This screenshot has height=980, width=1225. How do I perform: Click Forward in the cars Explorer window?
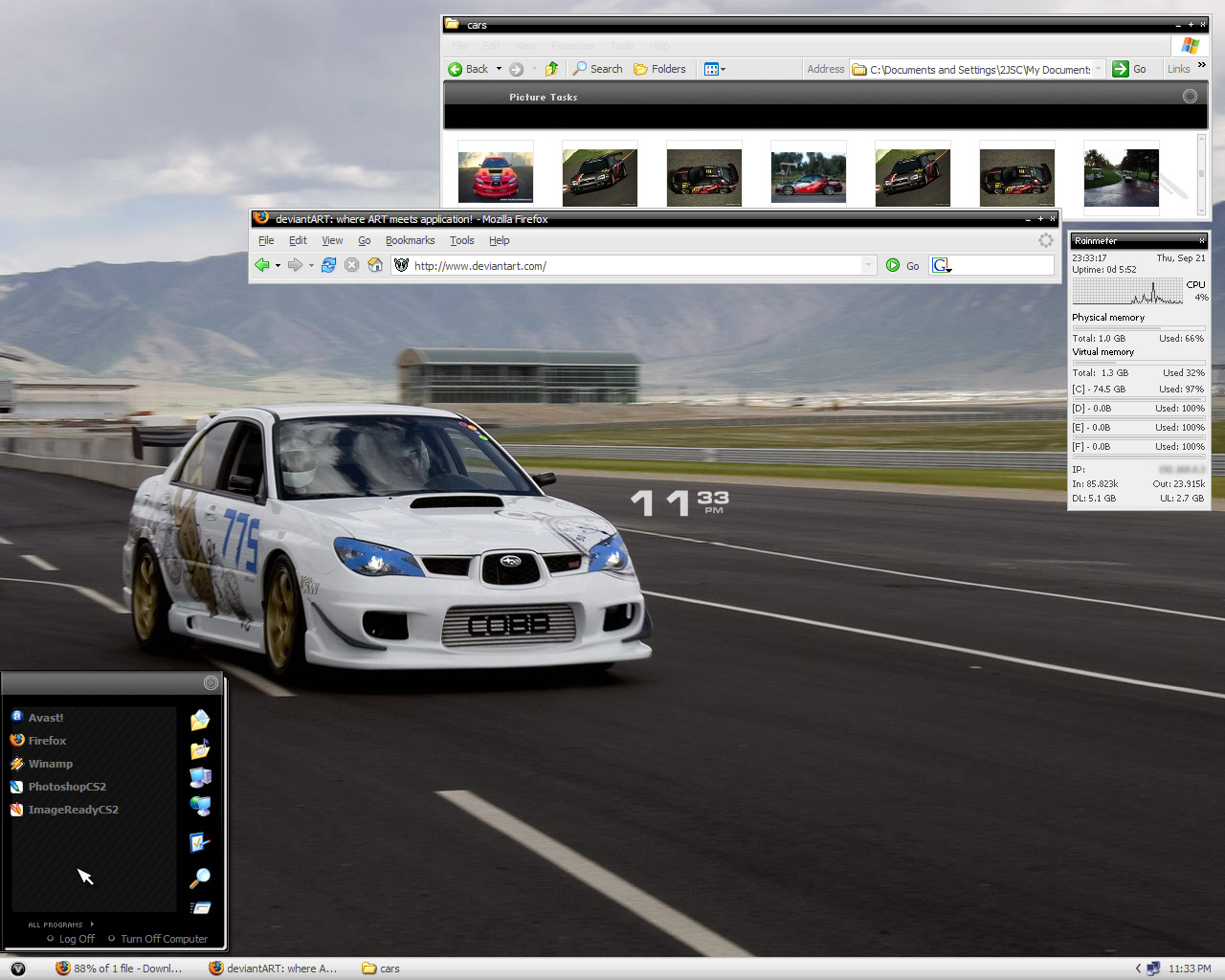pyautogui.click(x=516, y=69)
